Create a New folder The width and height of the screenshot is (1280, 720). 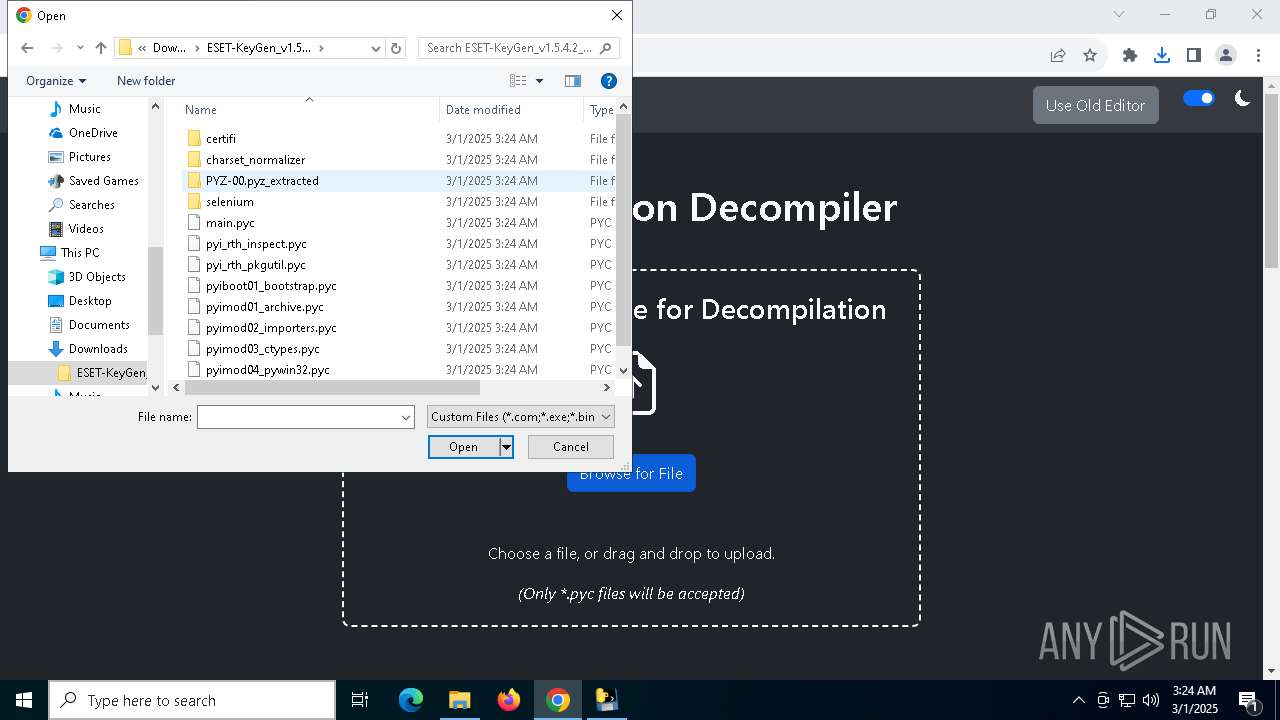(x=146, y=81)
